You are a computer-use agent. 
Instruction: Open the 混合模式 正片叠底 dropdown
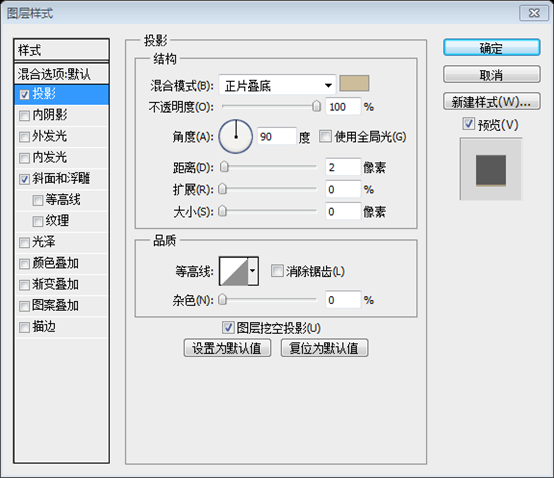pos(277,85)
